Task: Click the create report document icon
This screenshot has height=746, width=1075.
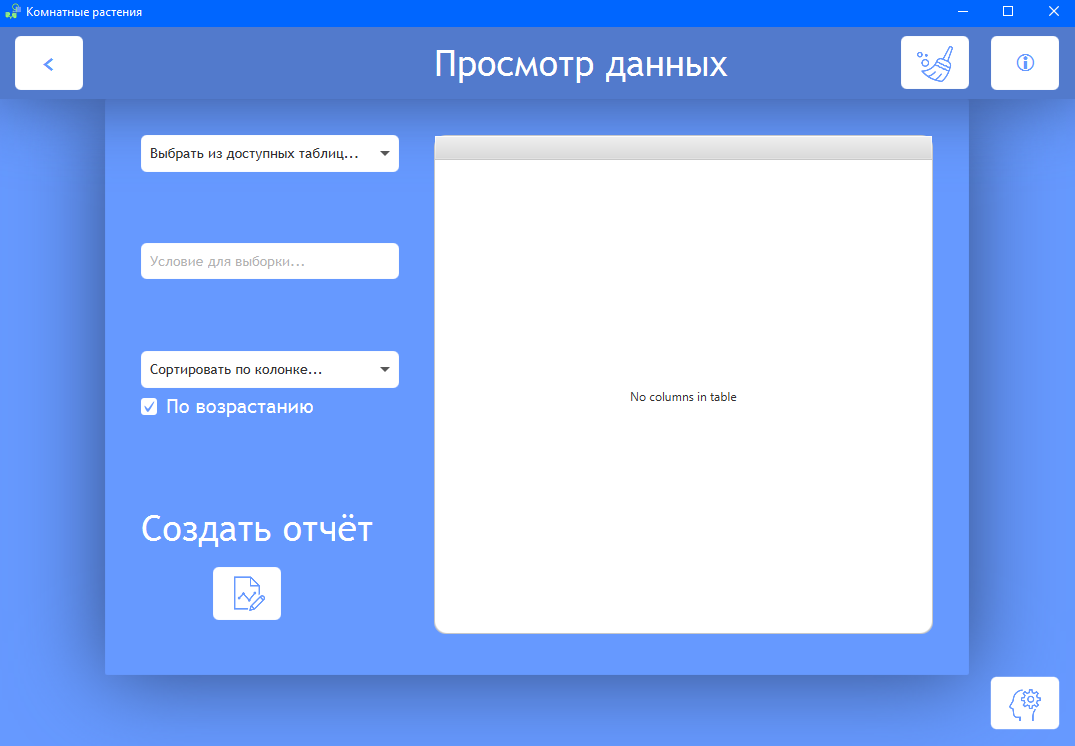Action: pos(247,594)
